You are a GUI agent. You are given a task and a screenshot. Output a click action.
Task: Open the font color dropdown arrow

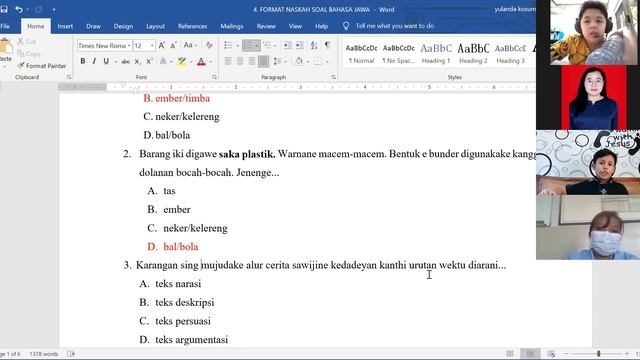point(211,62)
